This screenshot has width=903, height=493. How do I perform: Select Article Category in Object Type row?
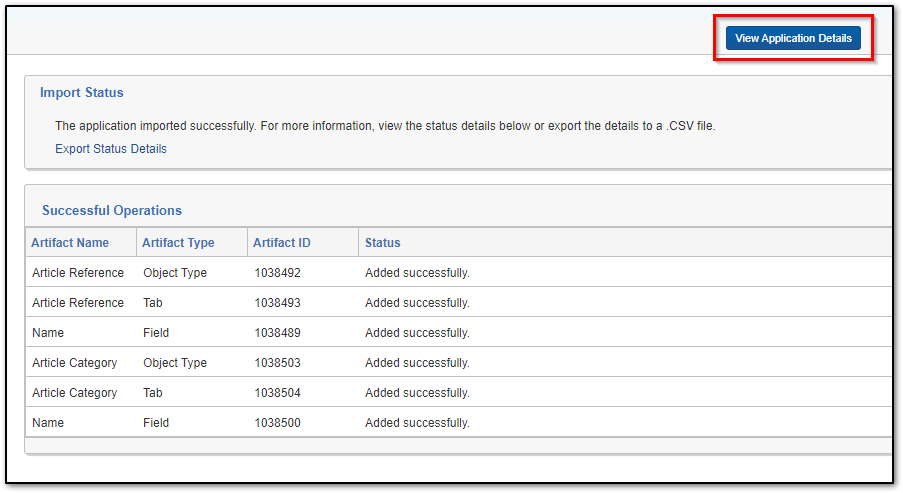point(74,362)
